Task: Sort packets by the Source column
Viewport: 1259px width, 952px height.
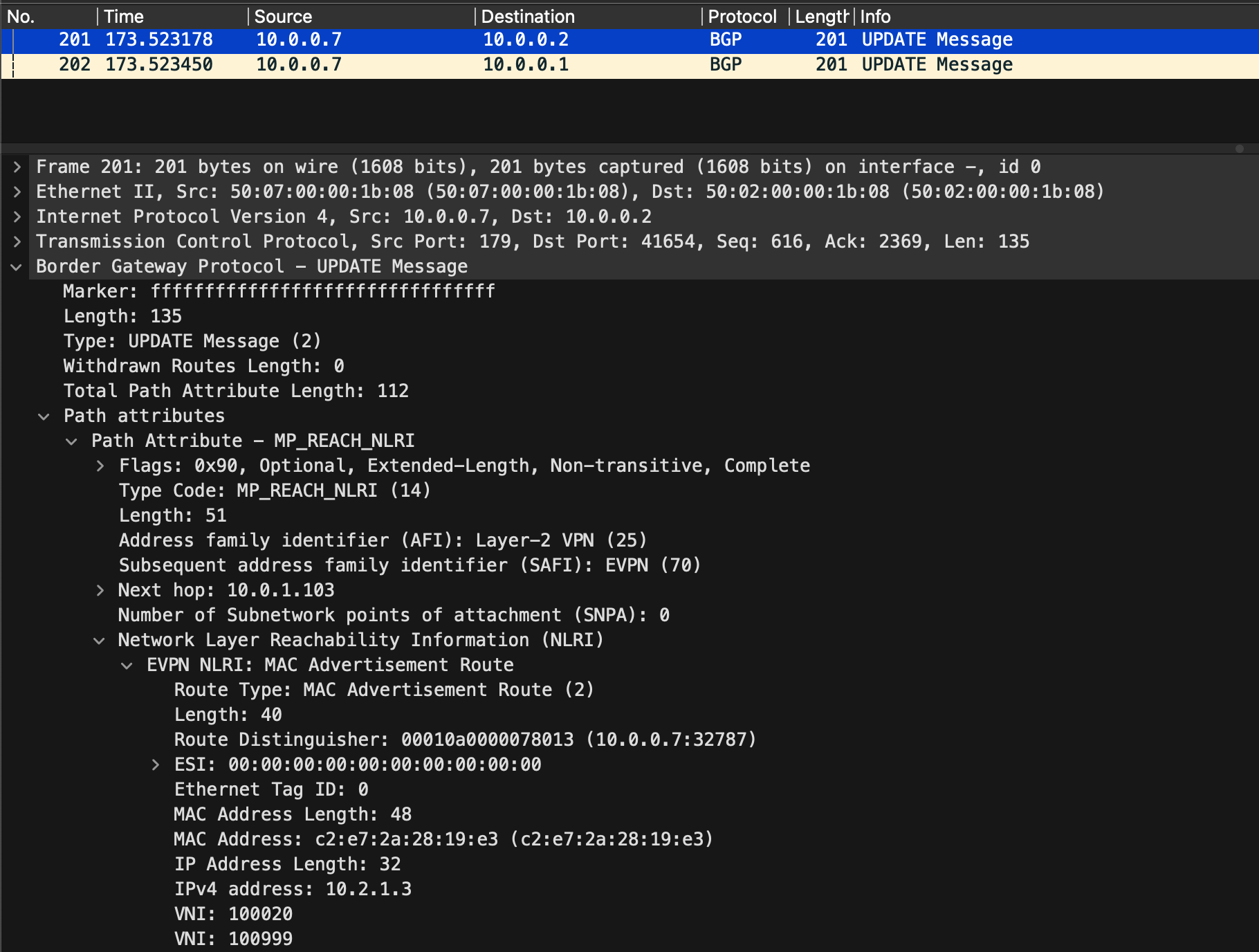Action: pyautogui.click(x=361, y=17)
